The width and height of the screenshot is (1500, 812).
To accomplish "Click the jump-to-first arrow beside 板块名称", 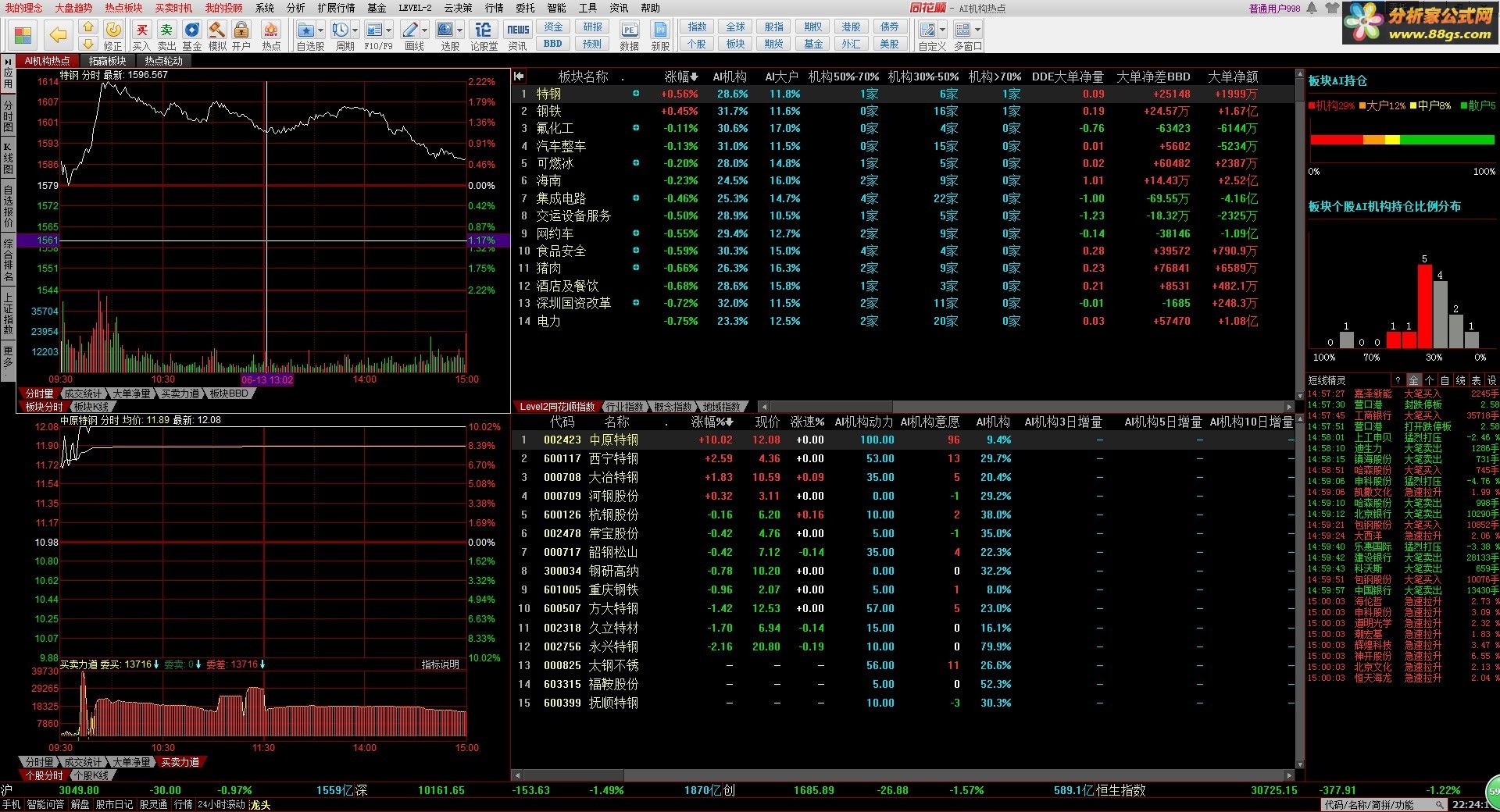I will (519, 77).
